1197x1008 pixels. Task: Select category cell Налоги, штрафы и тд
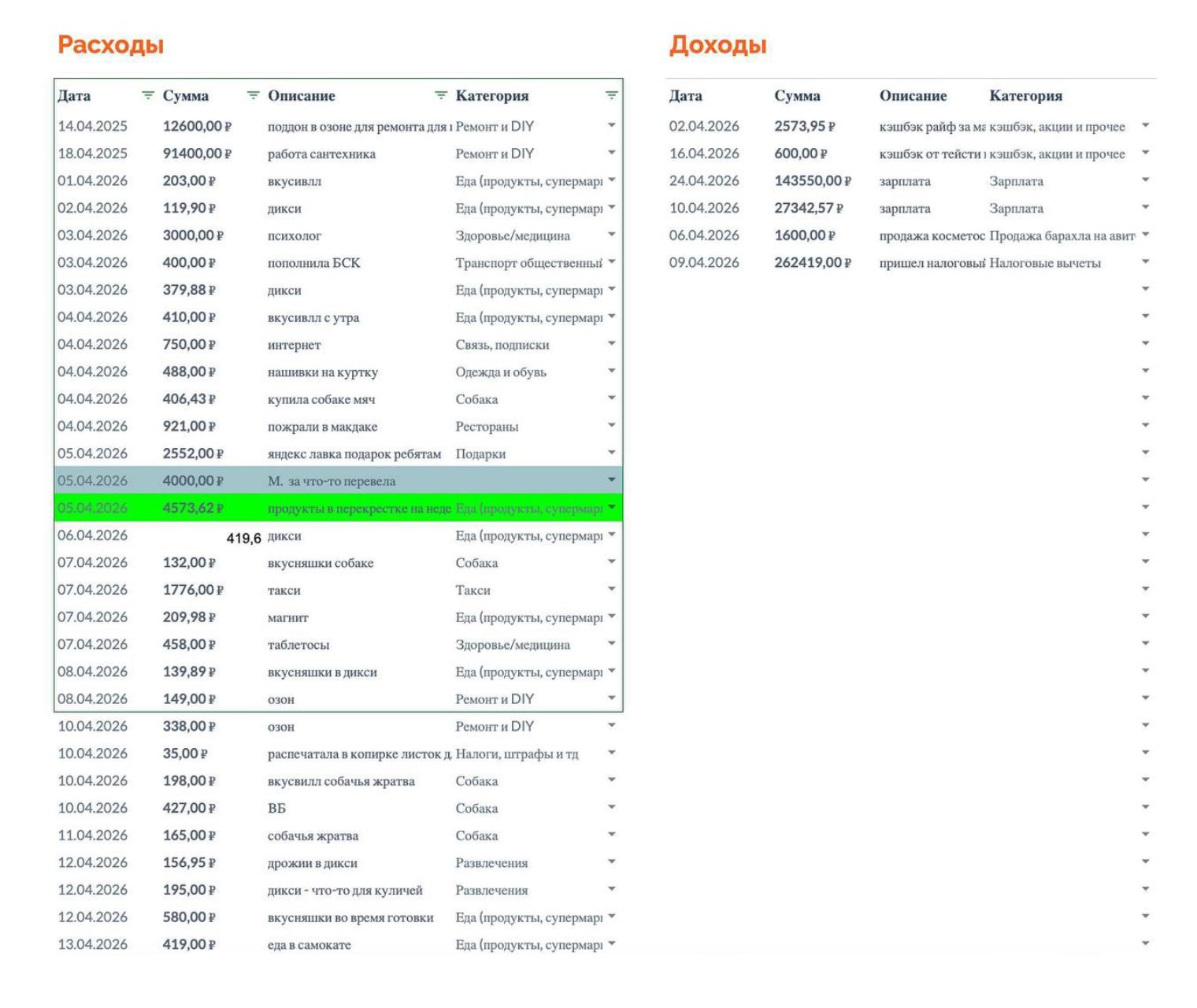click(517, 754)
